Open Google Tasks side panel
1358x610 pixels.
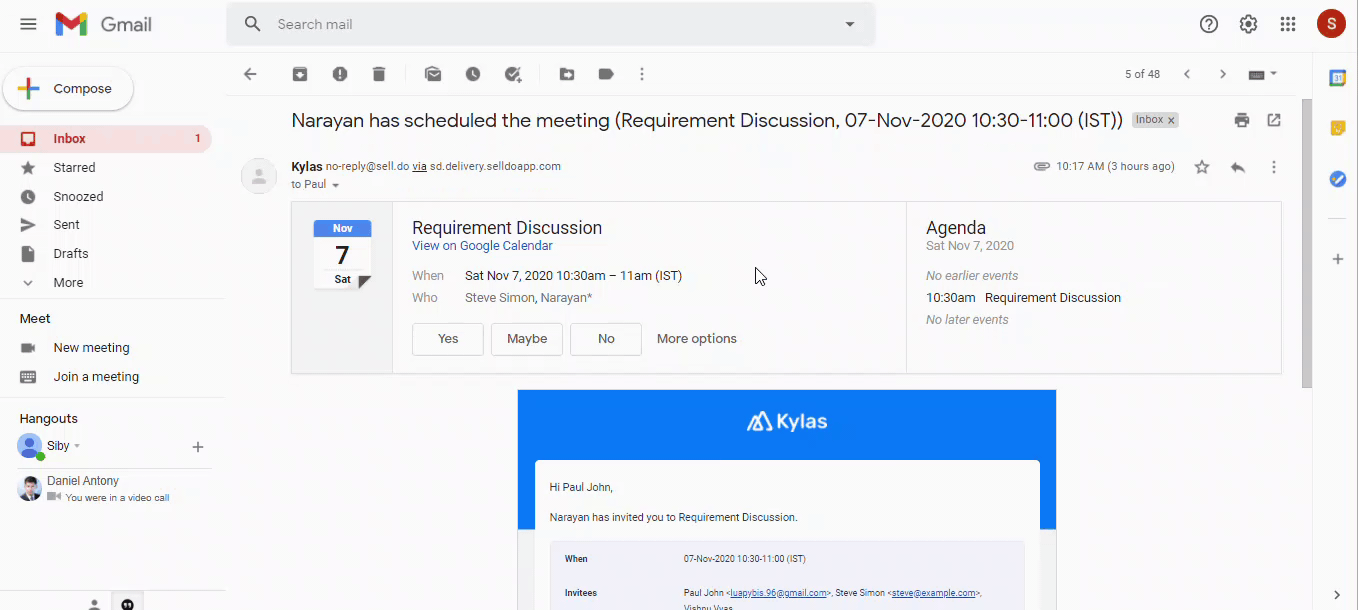[1337, 179]
